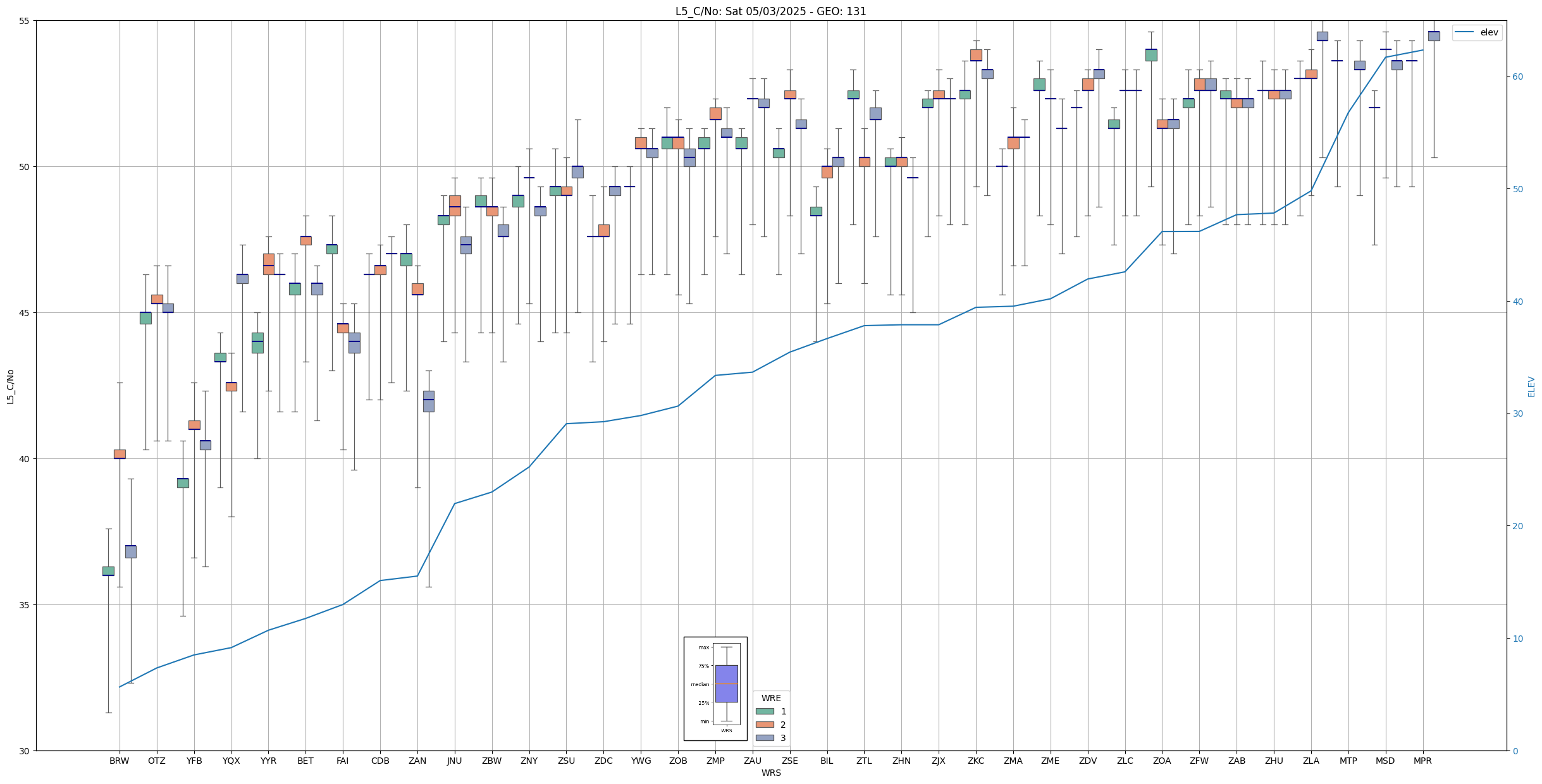The height and width of the screenshot is (784, 1542).
Task: Select the MPR station tick label
Action: click(x=1422, y=761)
